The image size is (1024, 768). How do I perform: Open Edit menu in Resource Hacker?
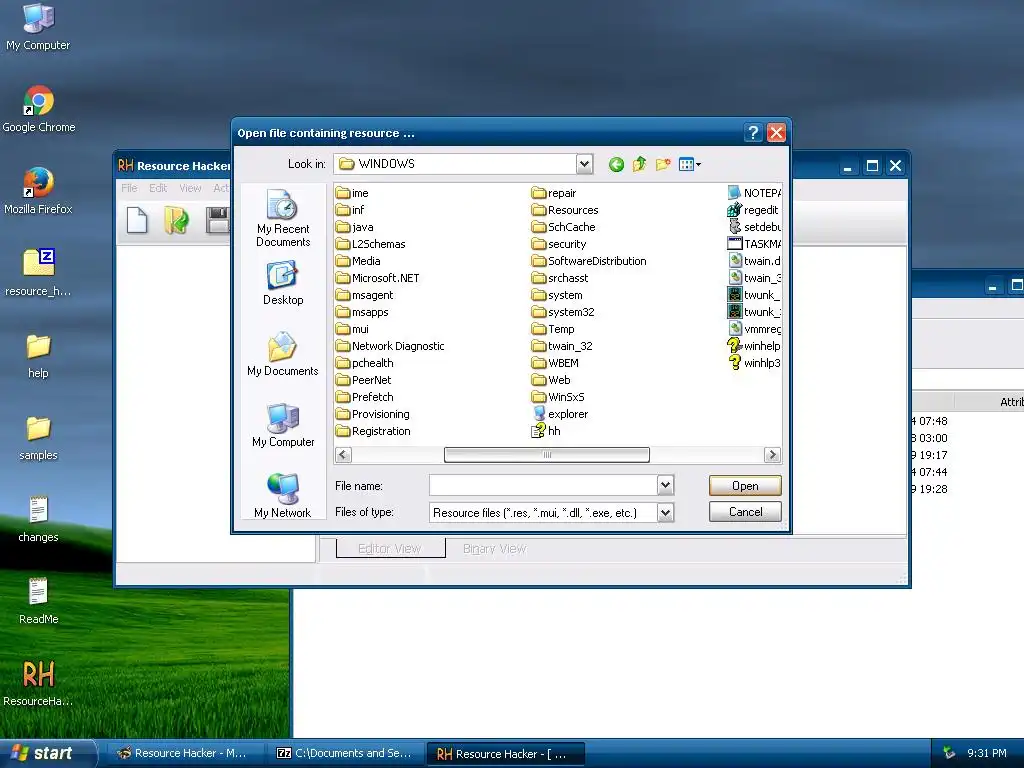[158, 188]
